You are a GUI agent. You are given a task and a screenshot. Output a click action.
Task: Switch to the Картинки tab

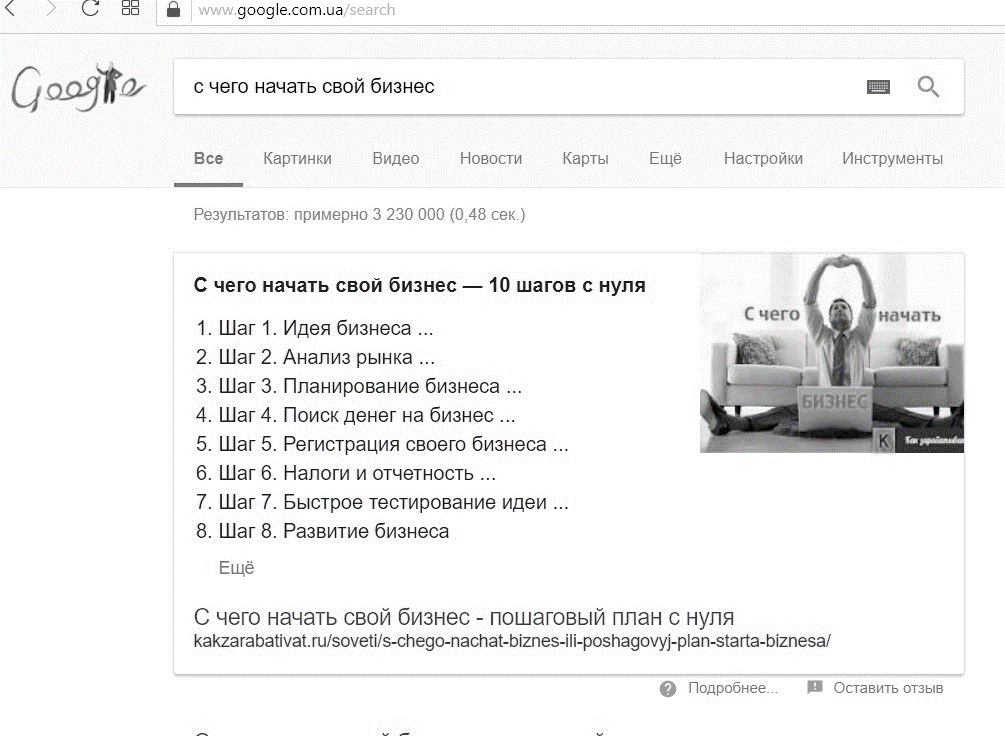(x=297, y=158)
